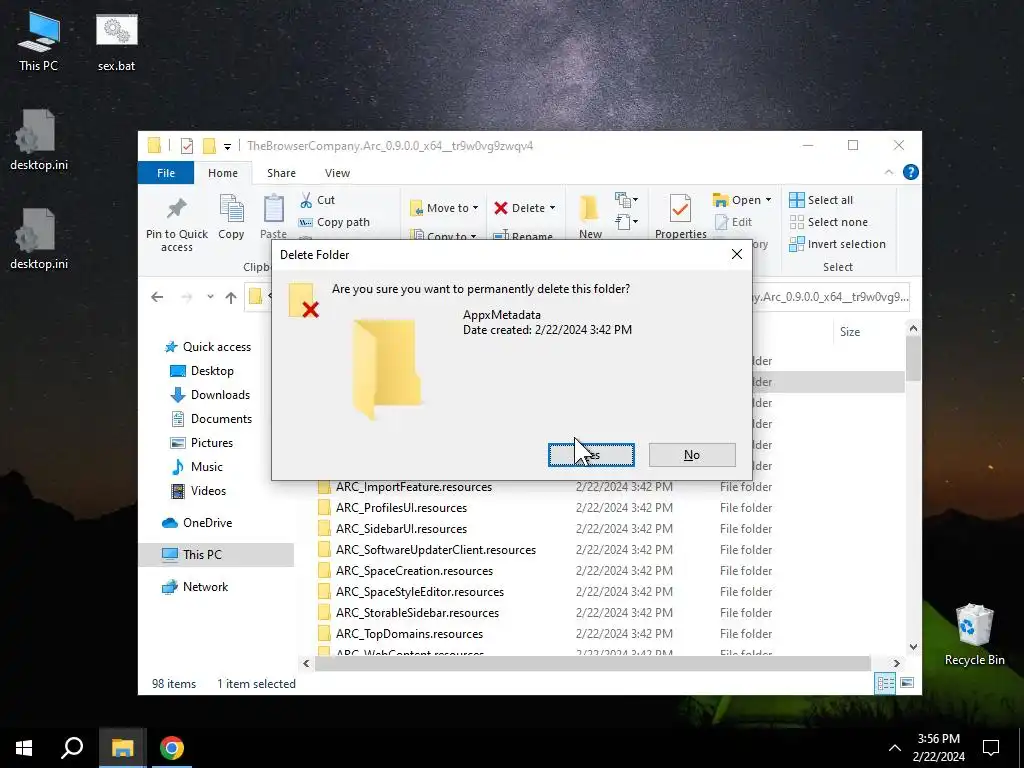Expand the Delete dropdown arrow
This screenshot has width=1024, height=768.
(x=552, y=208)
